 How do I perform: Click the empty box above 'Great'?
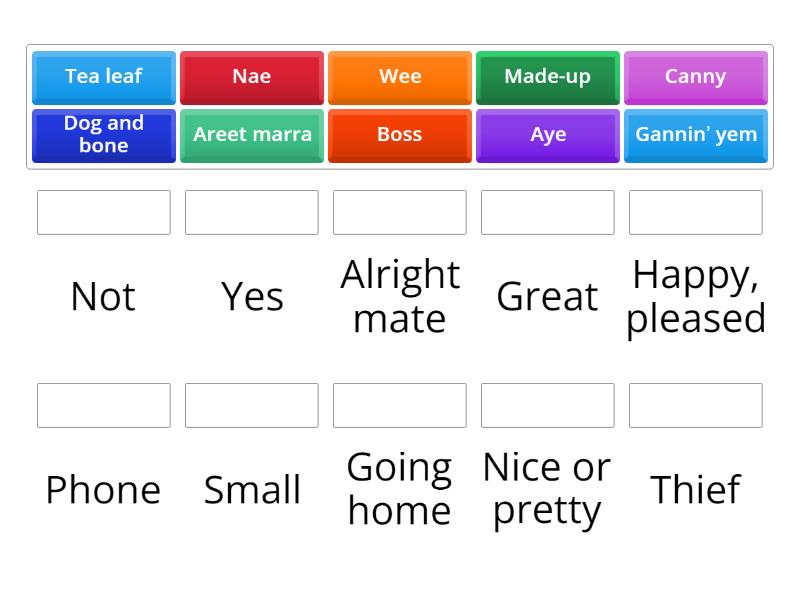(548, 212)
